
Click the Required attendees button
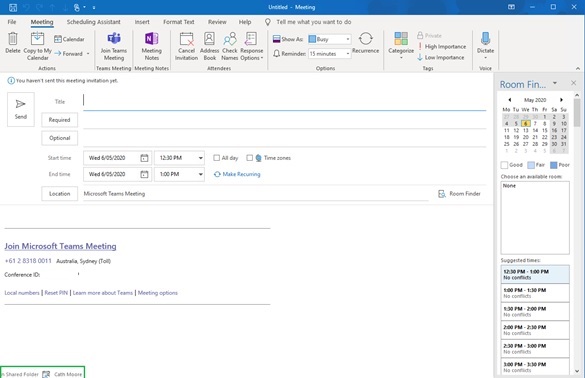point(60,120)
